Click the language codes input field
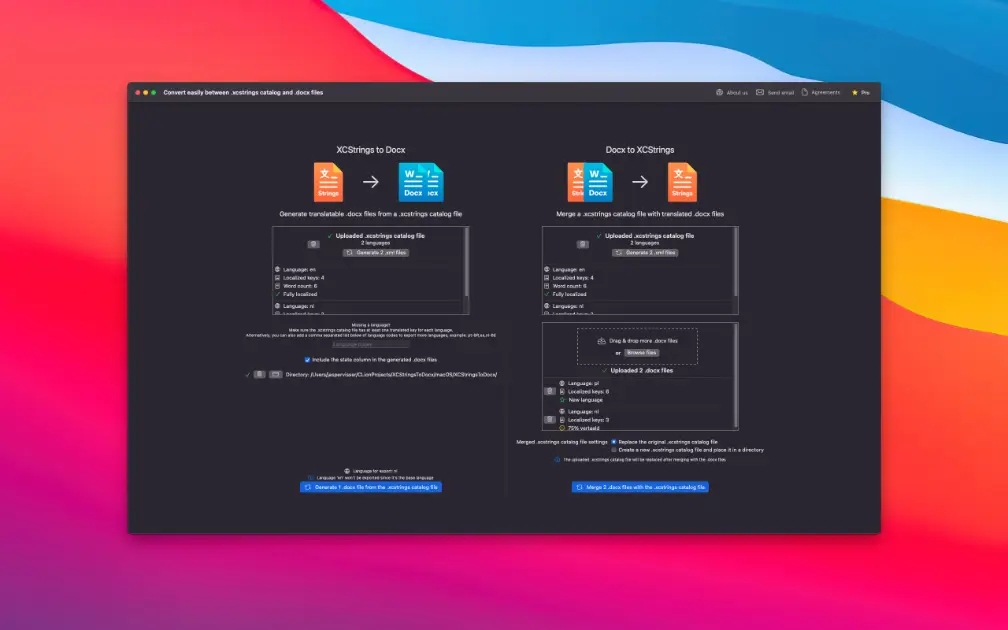 tap(370, 345)
